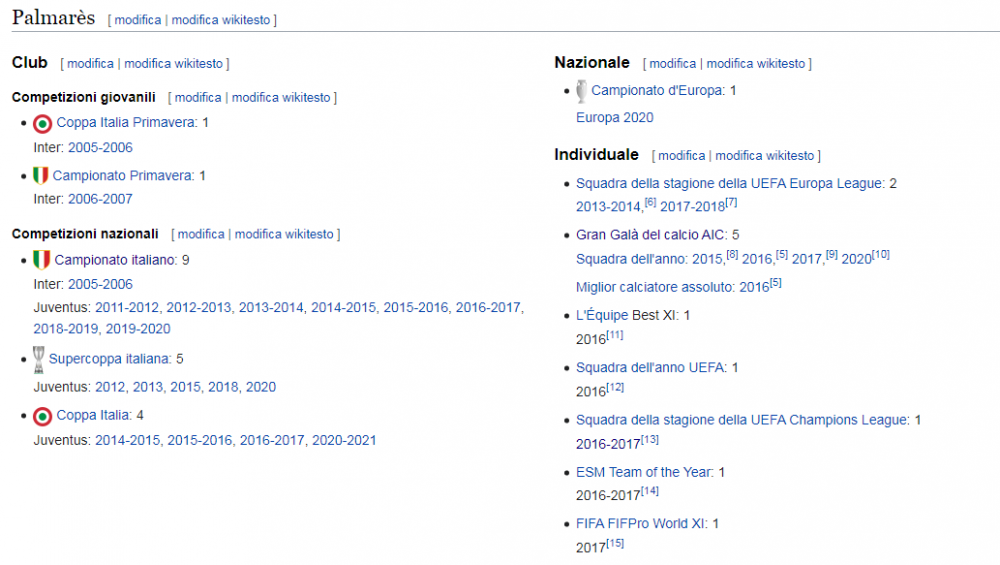Open 2005-2006 under Coppa Italia Primavera
Viewport: 1000px width, 565px height.
click(x=100, y=147)
